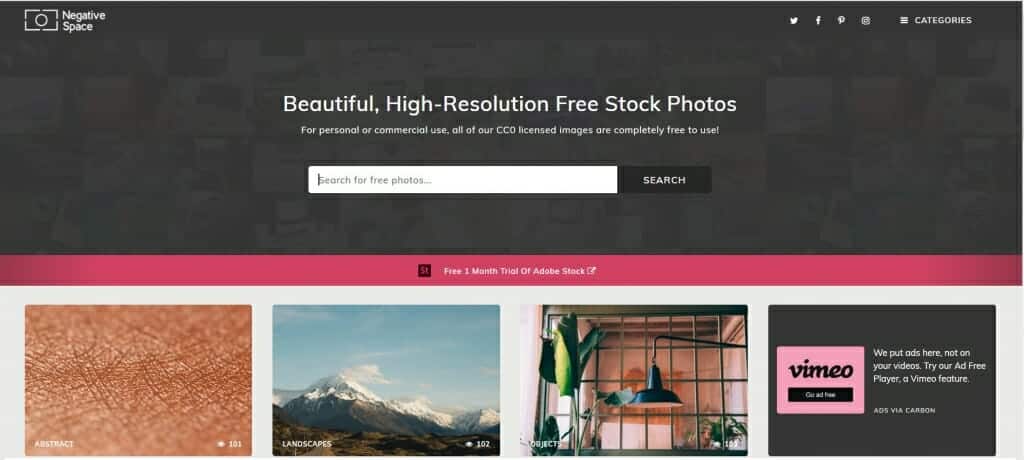This screenshot has height=460, width=1024.
Task: Open the Pinterest social icon
Action: 841,20
